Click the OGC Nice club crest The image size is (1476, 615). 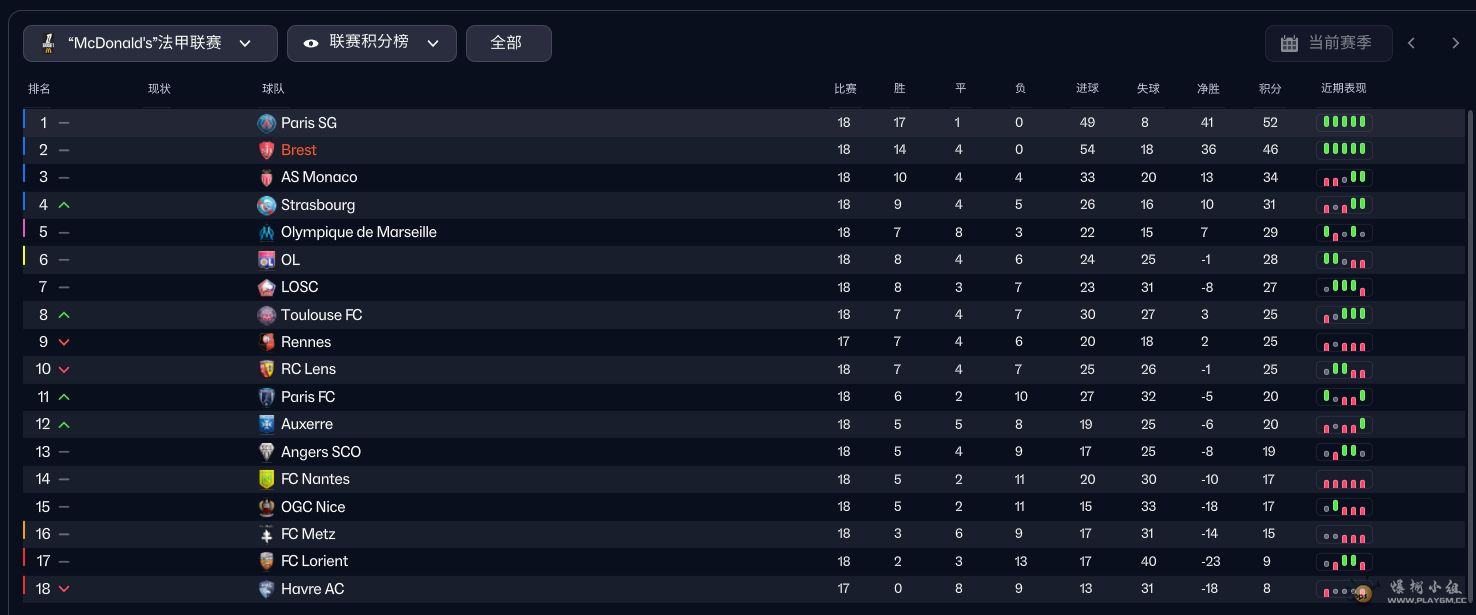point(266,507)
